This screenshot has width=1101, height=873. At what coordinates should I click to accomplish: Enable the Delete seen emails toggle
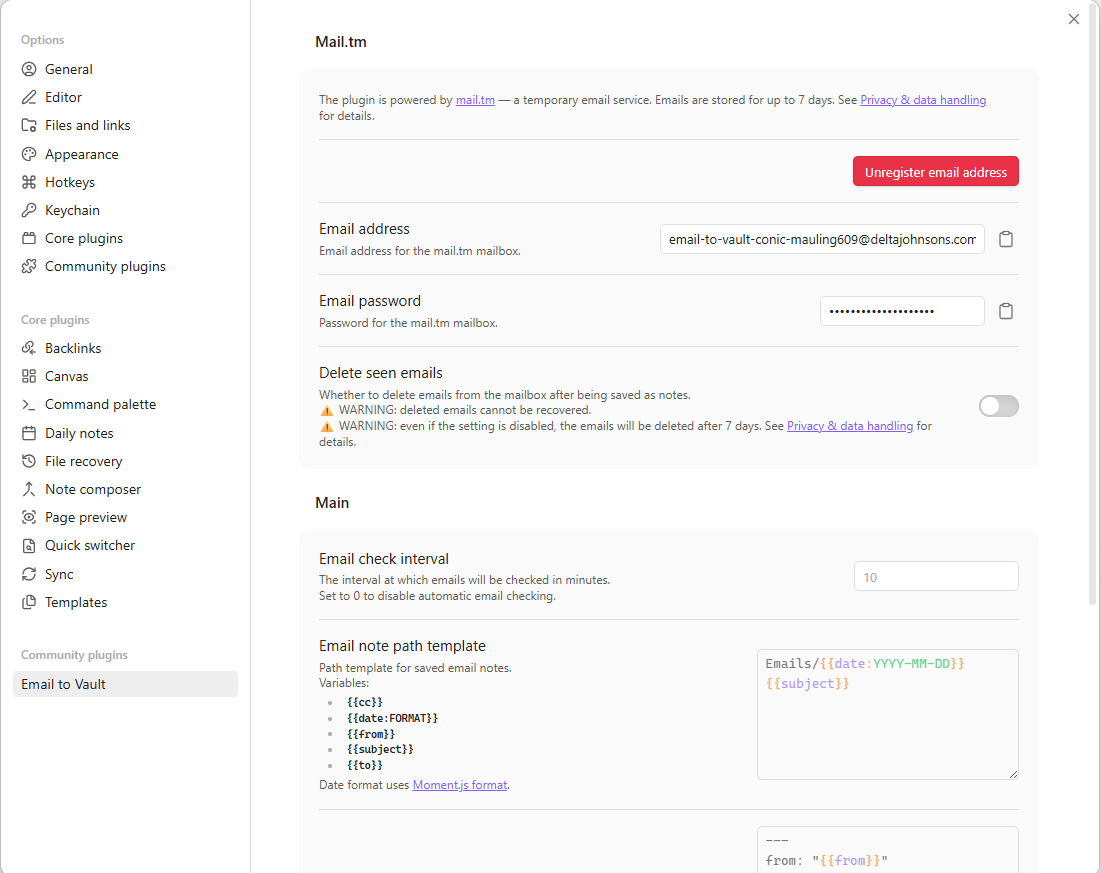click(x=998, y=406)
